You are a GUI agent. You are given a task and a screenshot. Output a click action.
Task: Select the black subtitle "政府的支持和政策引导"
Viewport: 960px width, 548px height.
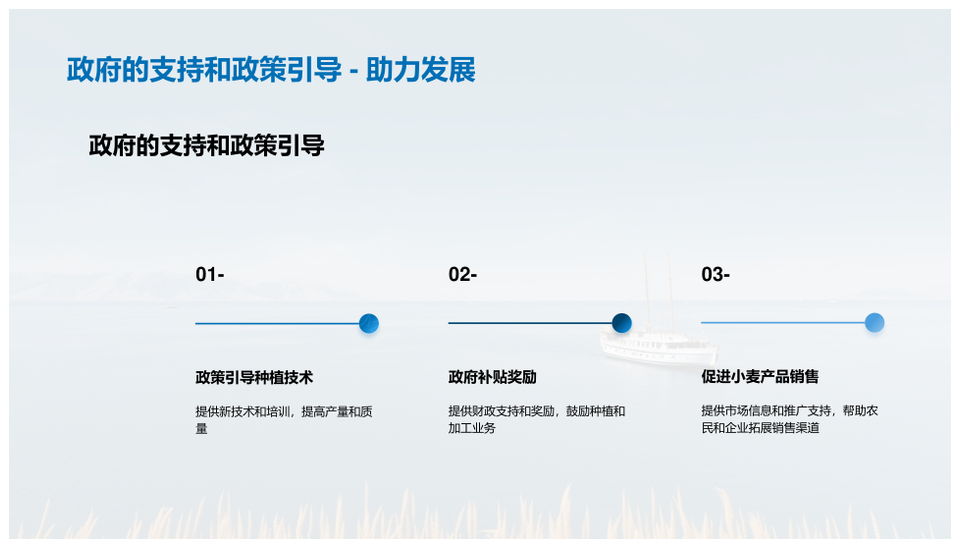click(207, 146)
